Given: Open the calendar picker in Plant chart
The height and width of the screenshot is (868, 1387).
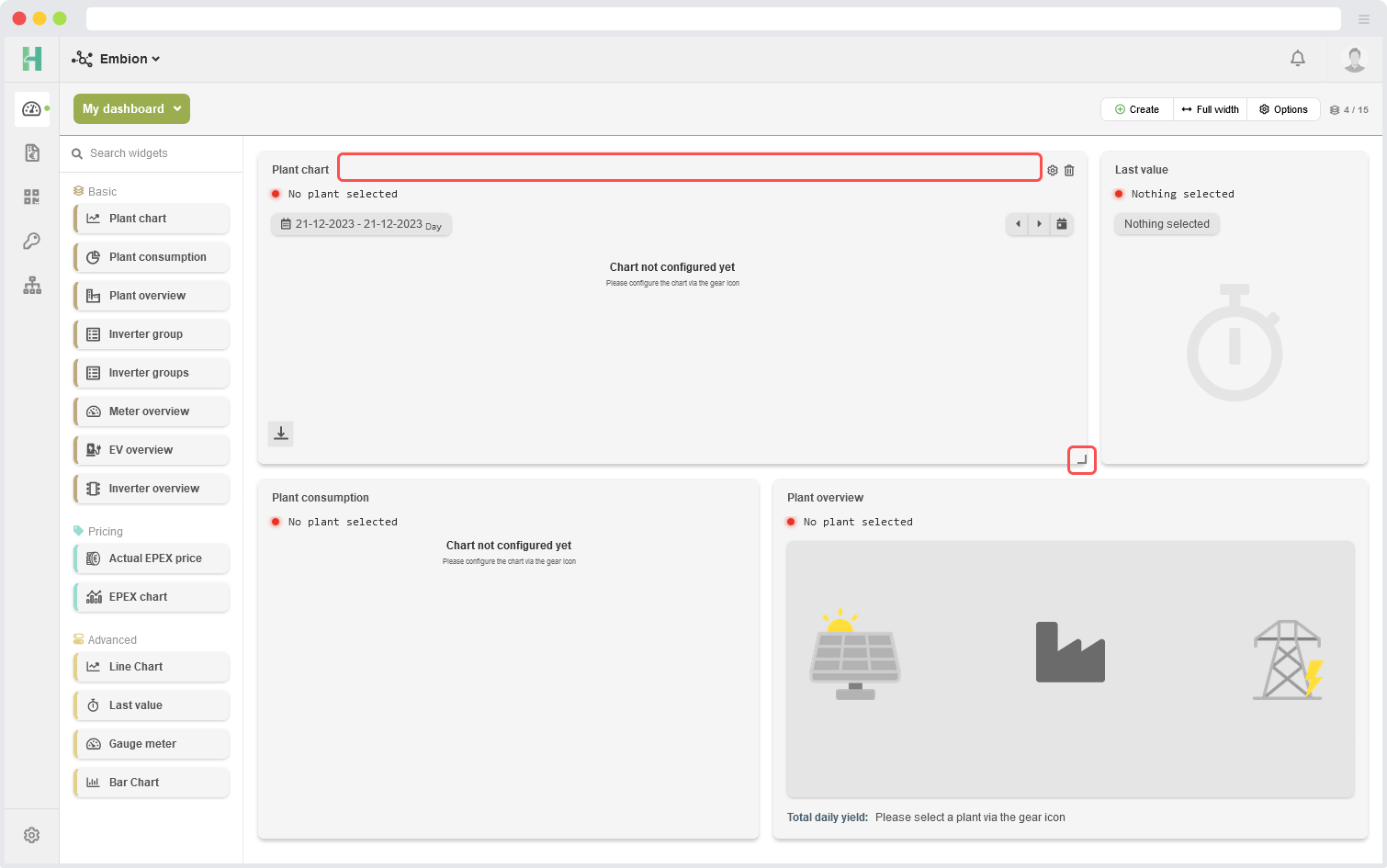Looking at the screenshot, I should [x=1062, y=224].
